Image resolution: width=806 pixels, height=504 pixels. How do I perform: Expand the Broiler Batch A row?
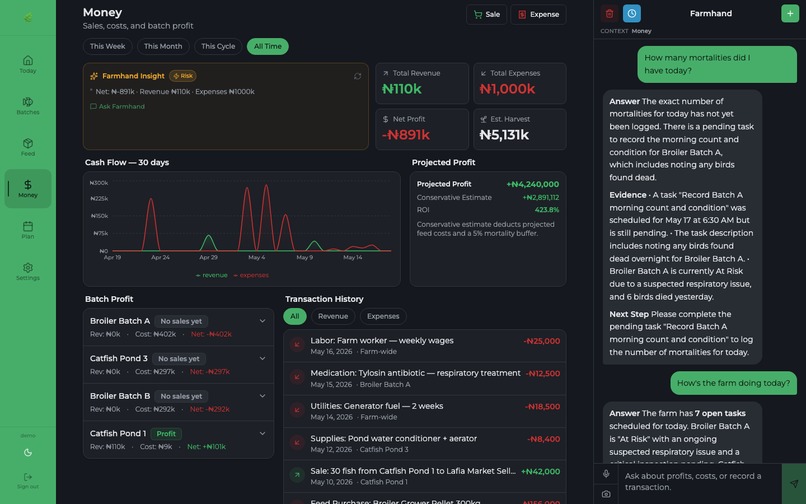click(x=178, y=327)
